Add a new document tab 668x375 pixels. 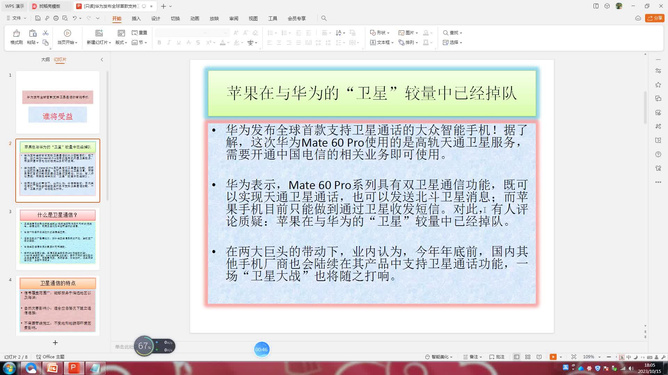click(x=164, y=6)
